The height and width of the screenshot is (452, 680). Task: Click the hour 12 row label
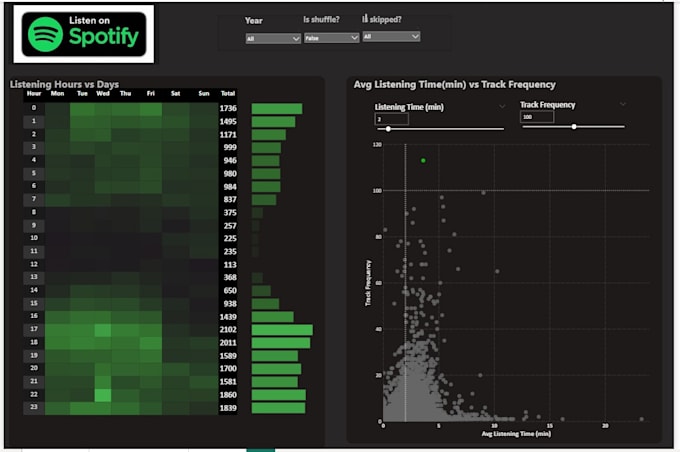click(34, 264)
